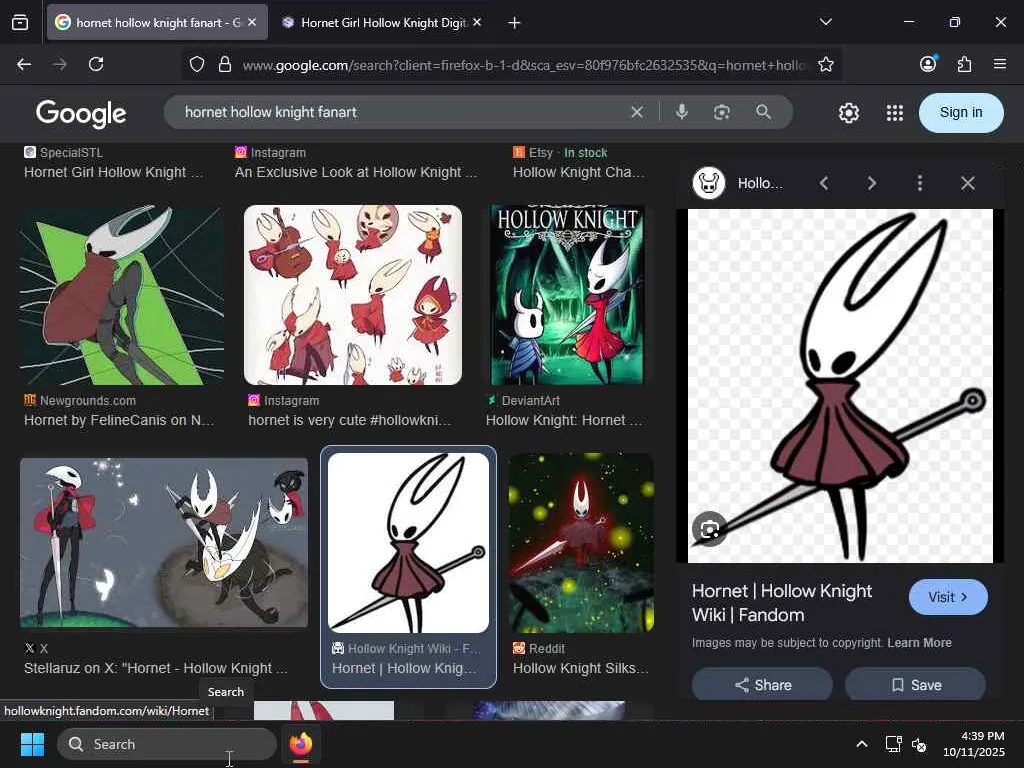Image resolution: width=1024 pixels, height=768 pixels.
Task: Open the Hollow Knight Wiki source avatar
Action: [709, 183]
